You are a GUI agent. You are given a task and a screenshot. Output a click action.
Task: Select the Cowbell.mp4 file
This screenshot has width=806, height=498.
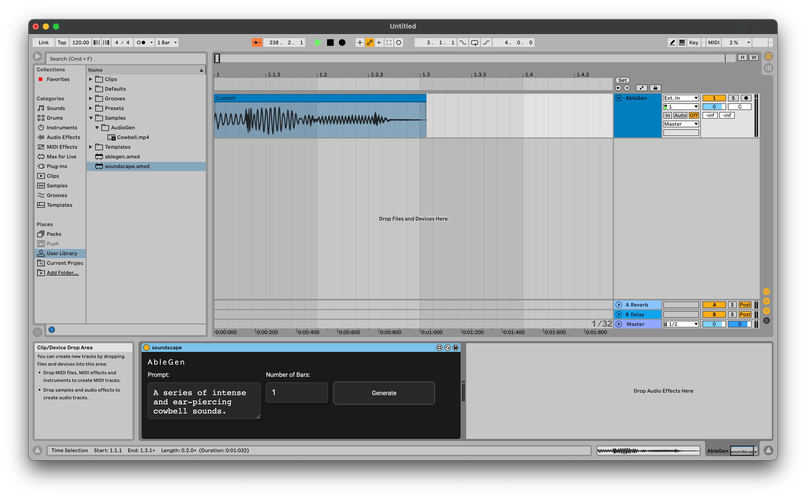133,137
